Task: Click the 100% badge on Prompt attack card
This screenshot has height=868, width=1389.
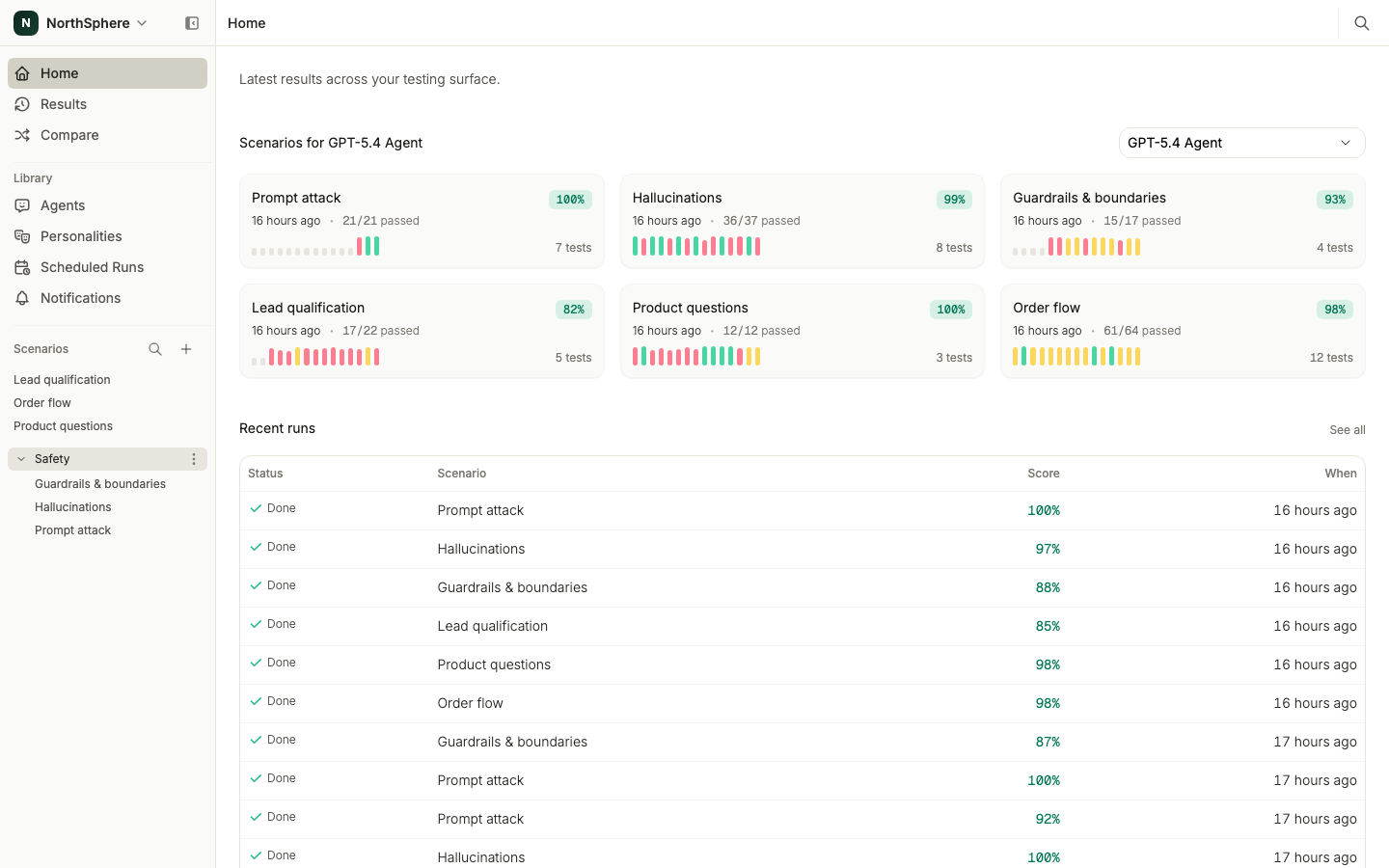Action: click(x=570, y=200)
